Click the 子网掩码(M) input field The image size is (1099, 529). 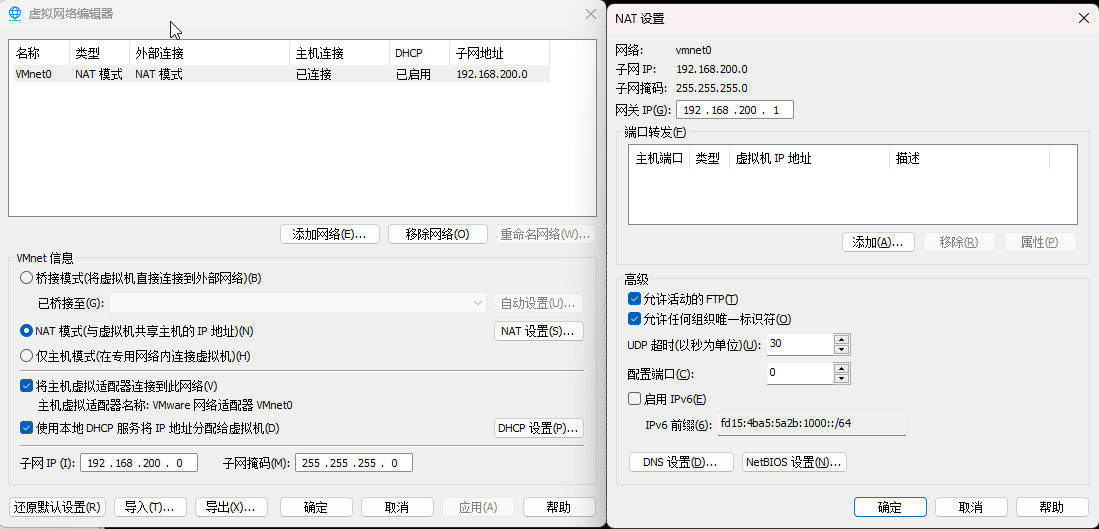click(354, 462)
